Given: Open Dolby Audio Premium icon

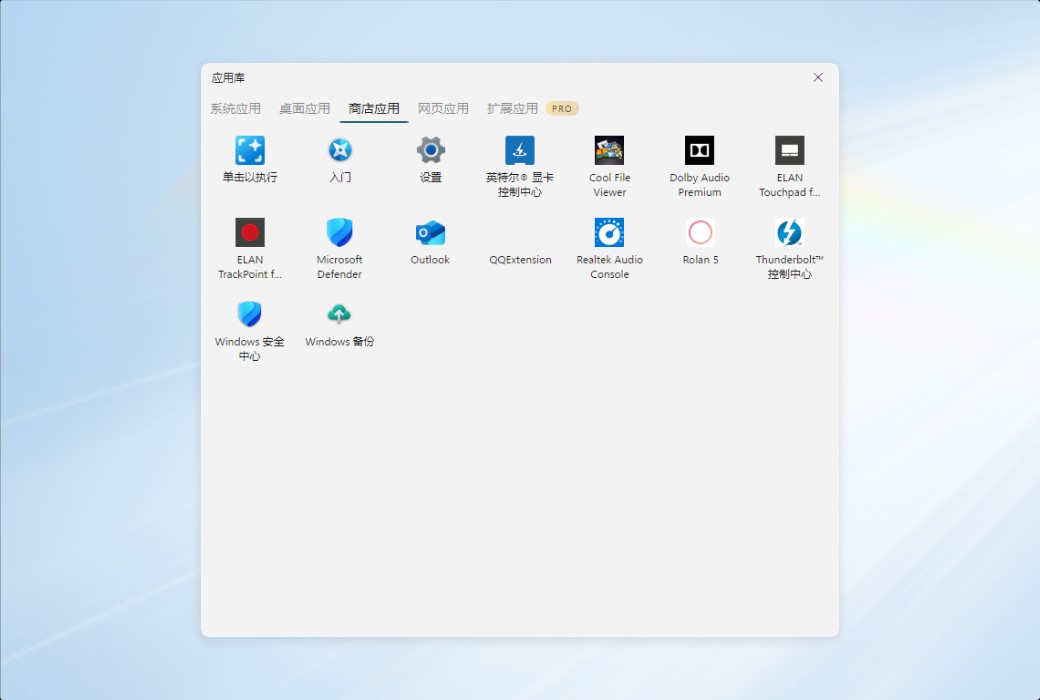Looking at the screenshot, I should tap(699, 151).
